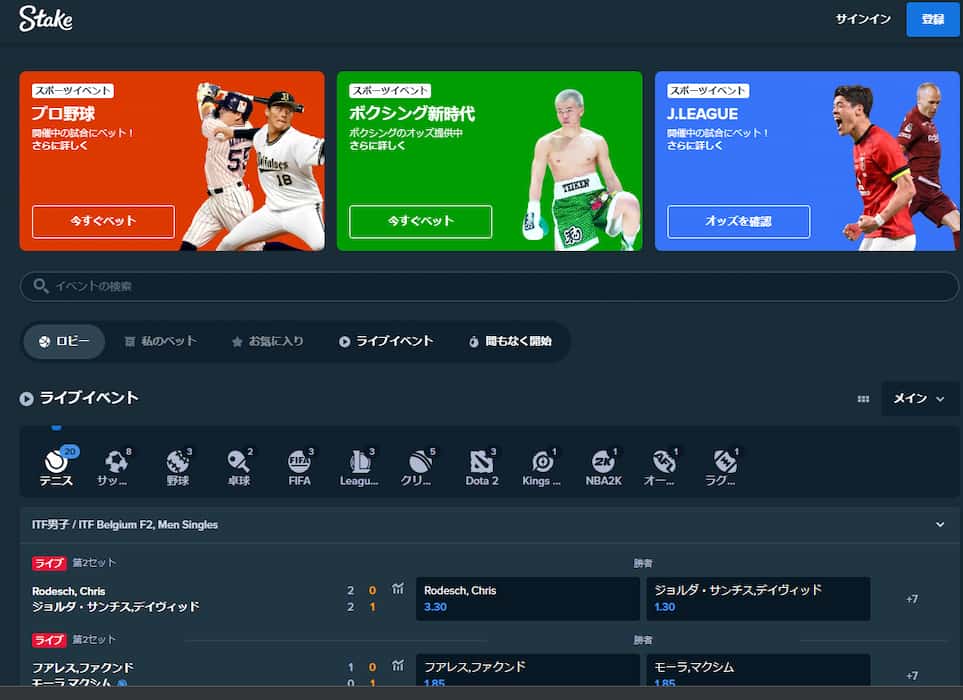963x700 pixels.
Task: Select the サッカー sport icon
Action: point(113,467)
